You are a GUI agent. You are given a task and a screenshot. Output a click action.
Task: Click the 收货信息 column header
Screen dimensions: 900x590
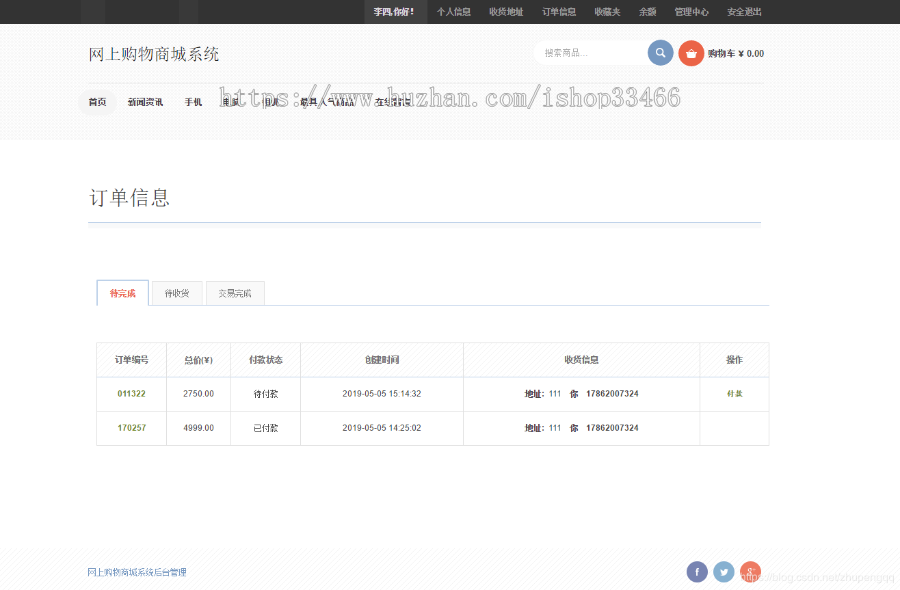(581, 360)
